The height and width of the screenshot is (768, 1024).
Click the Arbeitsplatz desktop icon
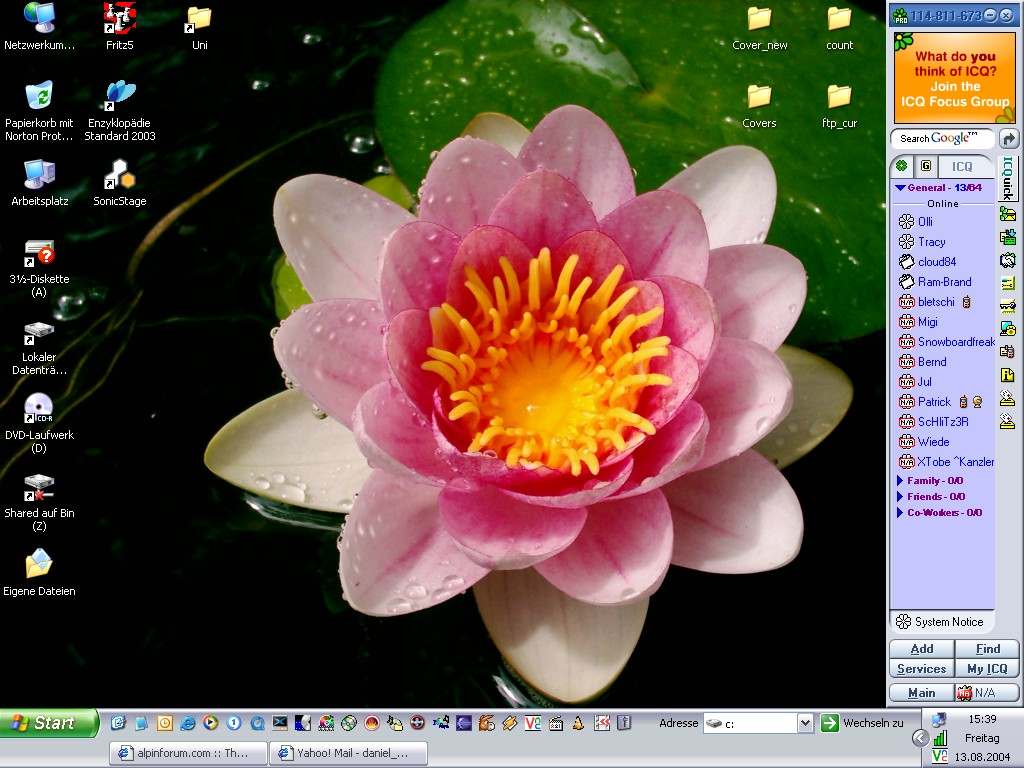pyautogui.click(x=39, y=175)
